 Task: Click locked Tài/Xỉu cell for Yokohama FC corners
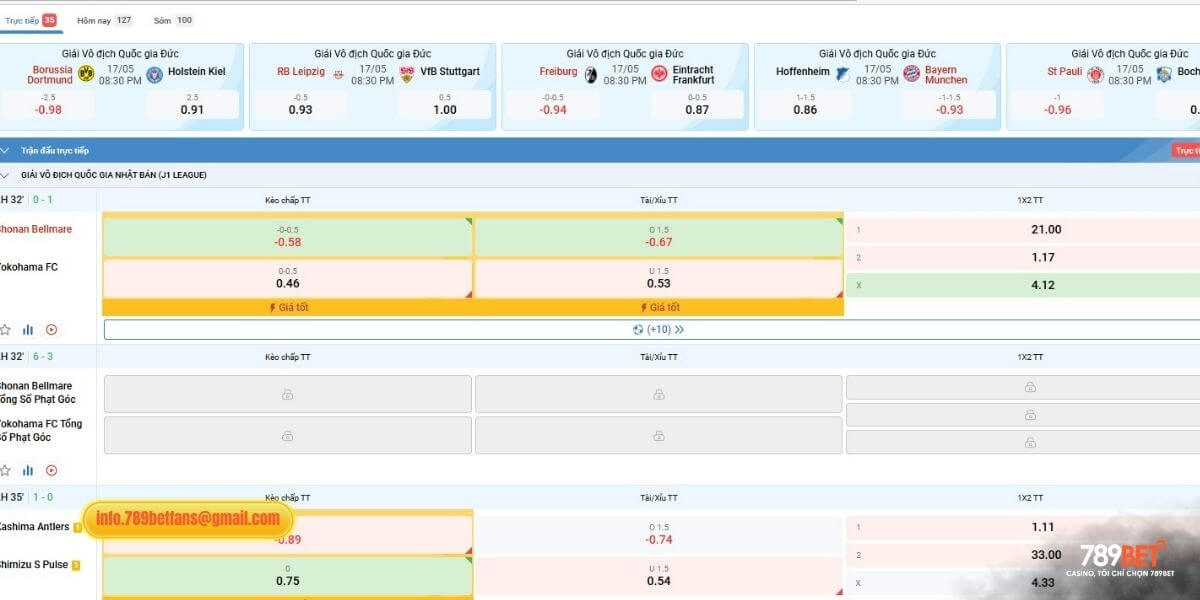click(659, 435)
